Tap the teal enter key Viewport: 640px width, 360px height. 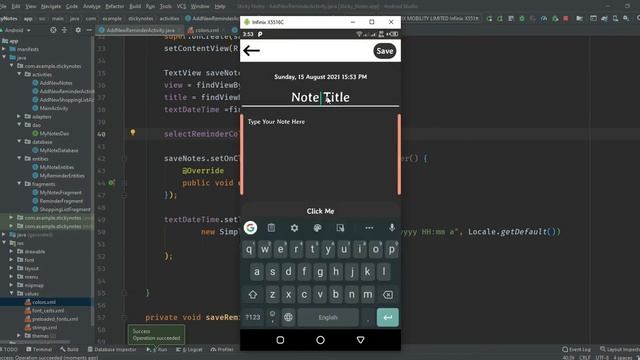pyautogui.click(x=388, y=317)
